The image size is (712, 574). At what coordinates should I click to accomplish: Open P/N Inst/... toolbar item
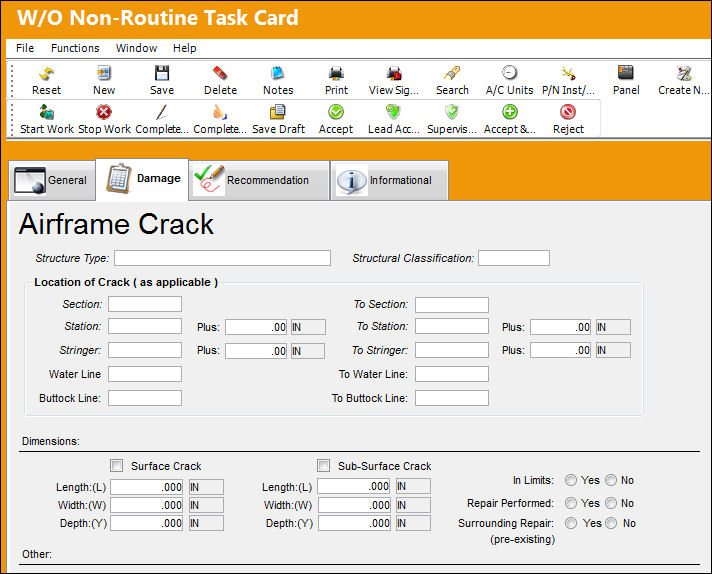pos(568,73)
